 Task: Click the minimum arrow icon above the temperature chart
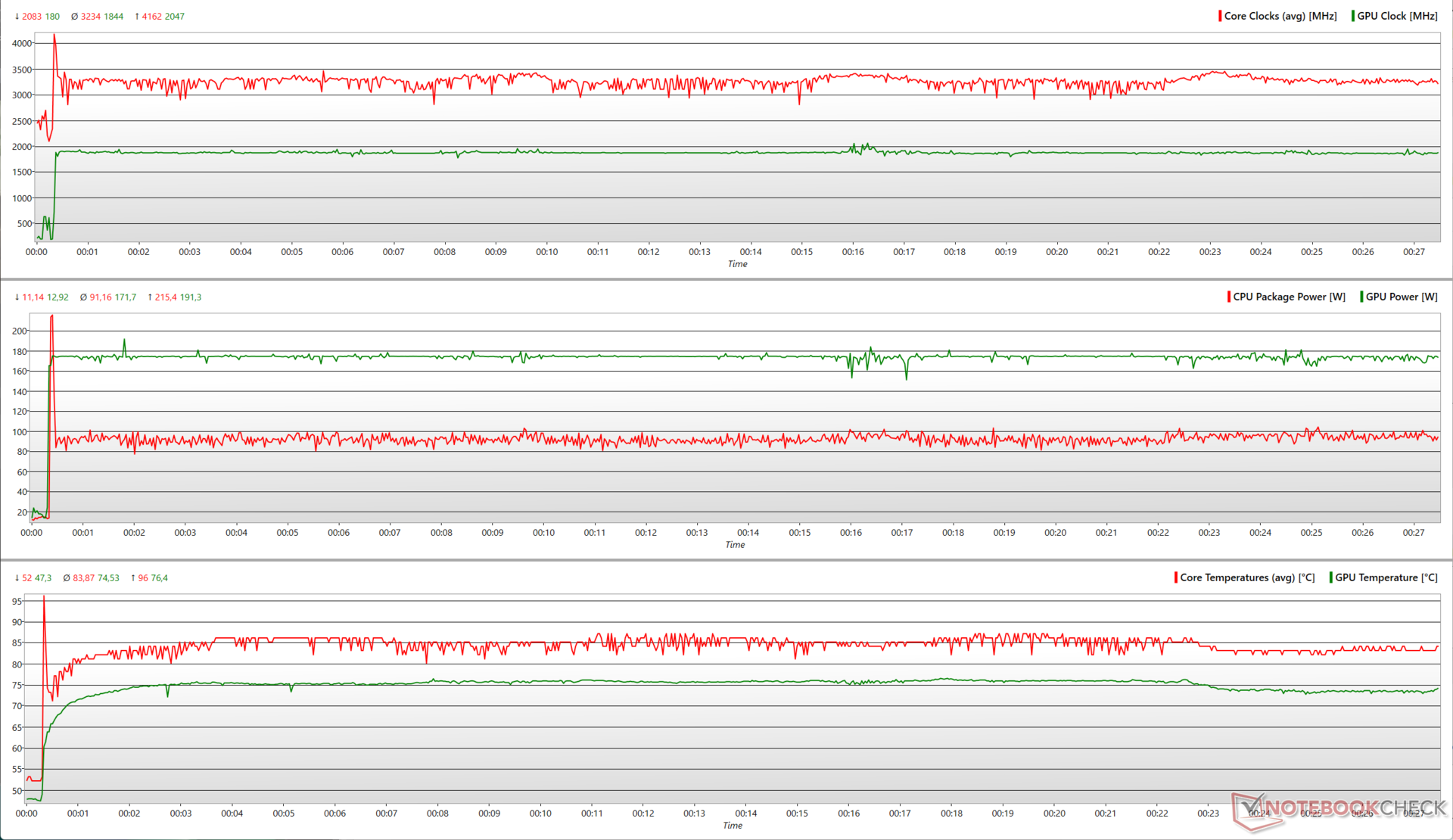(x=17, y=578)
